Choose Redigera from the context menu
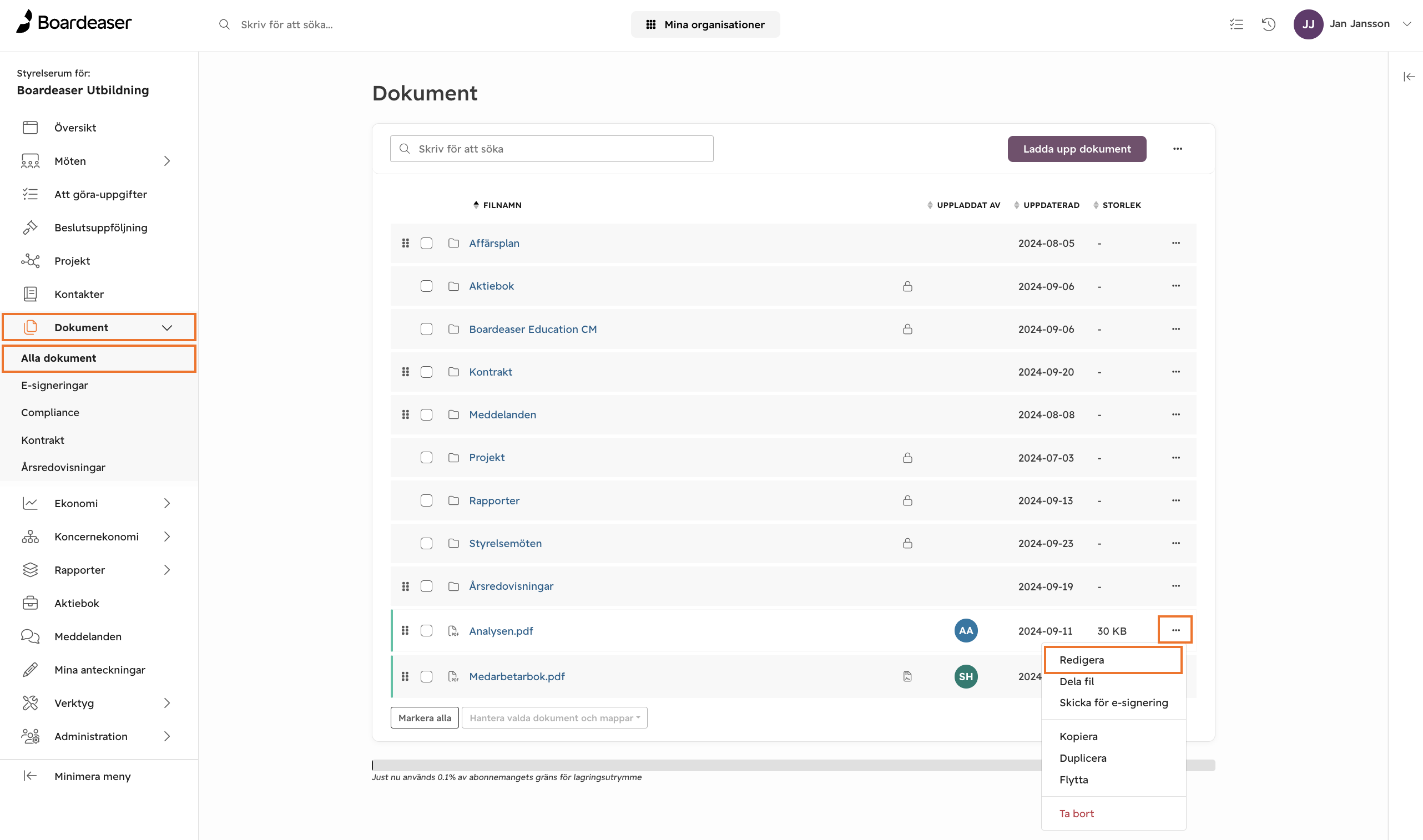This screenshot has height=840, width=1423. [1113, 660]
